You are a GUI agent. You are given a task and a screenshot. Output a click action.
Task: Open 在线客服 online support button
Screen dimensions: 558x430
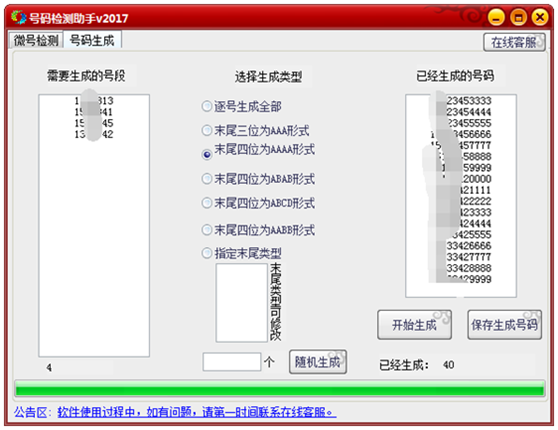514,42
